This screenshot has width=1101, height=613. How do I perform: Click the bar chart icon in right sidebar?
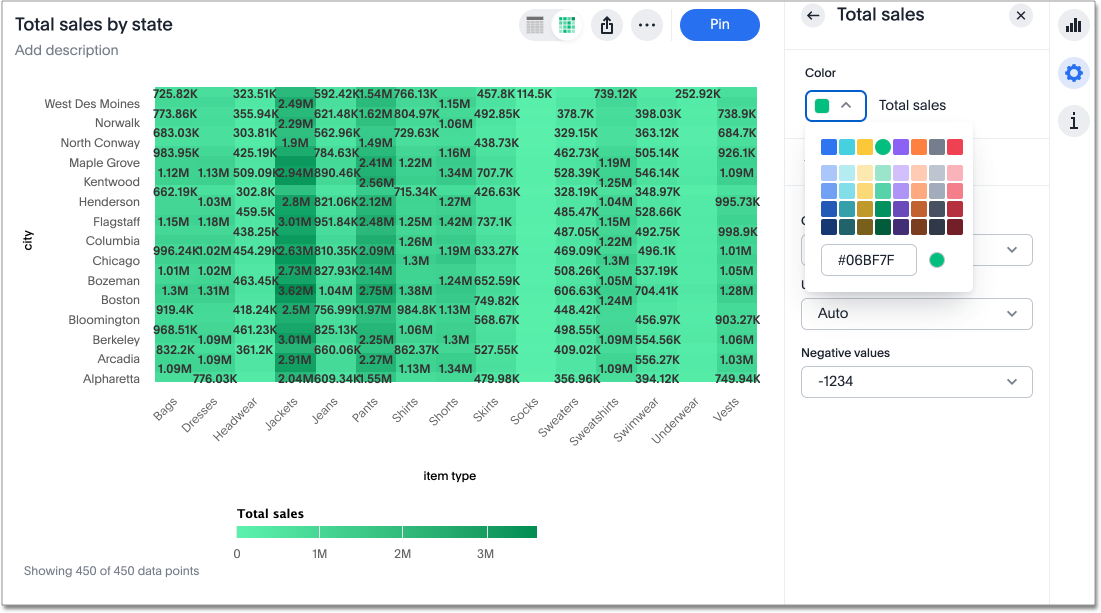pyautogui.click(x=1073, y=25)
